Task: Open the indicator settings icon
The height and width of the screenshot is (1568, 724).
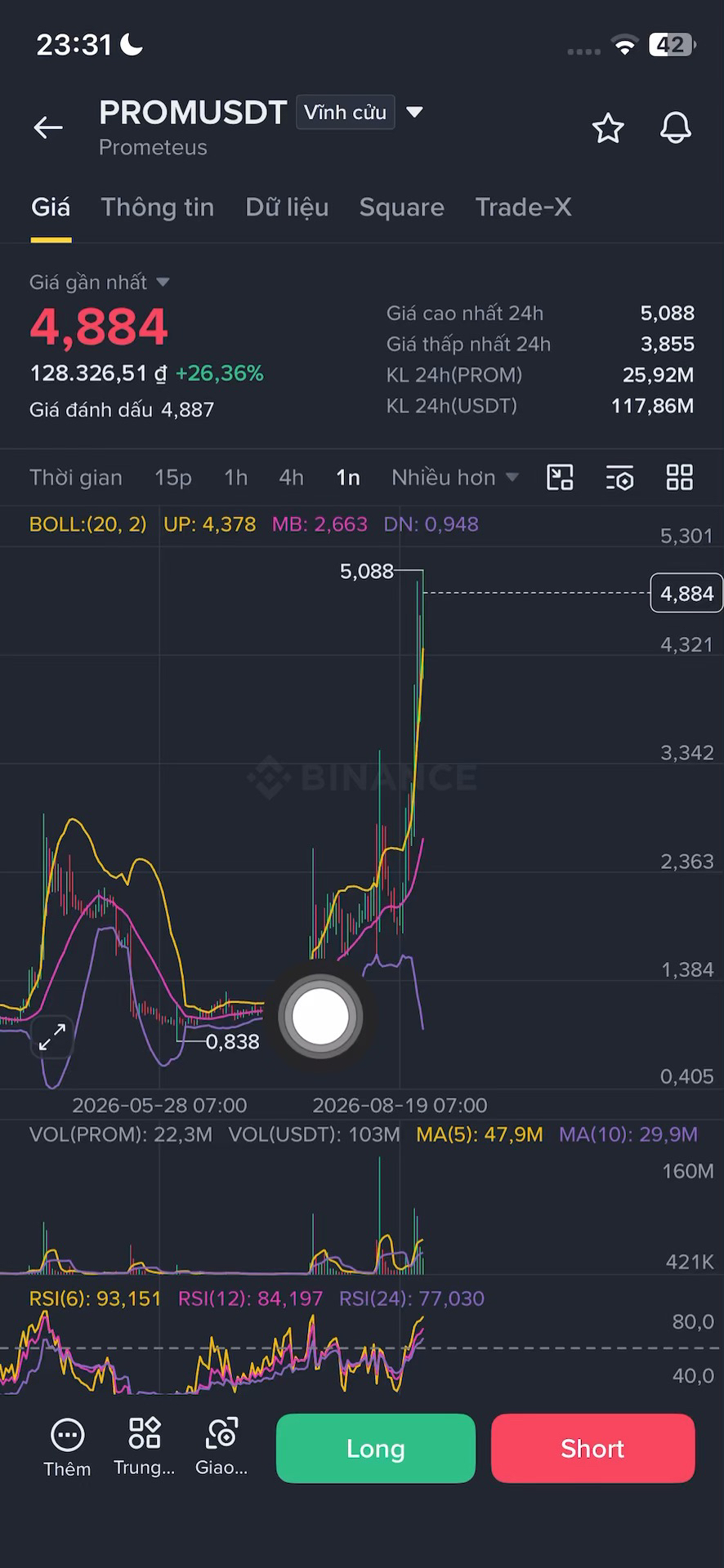Action: pos(620,478)
